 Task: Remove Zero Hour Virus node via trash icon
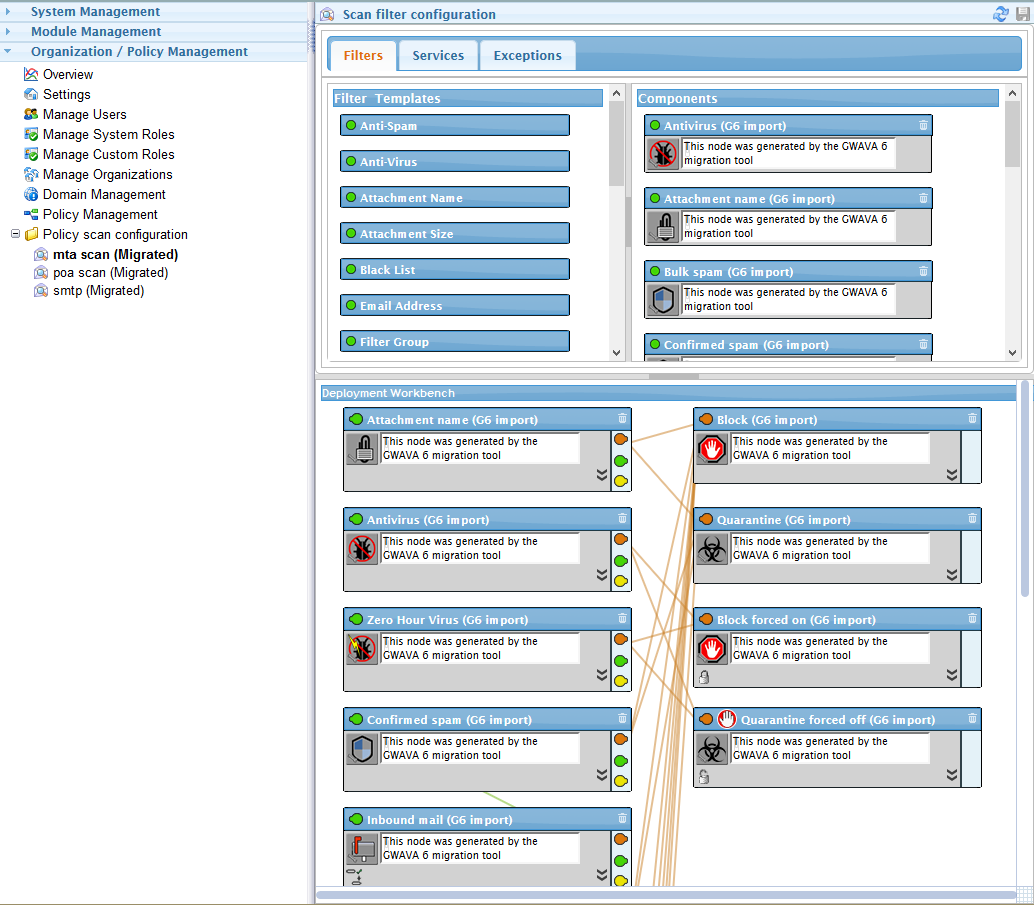pyautogui.click(x=623, y=619)
